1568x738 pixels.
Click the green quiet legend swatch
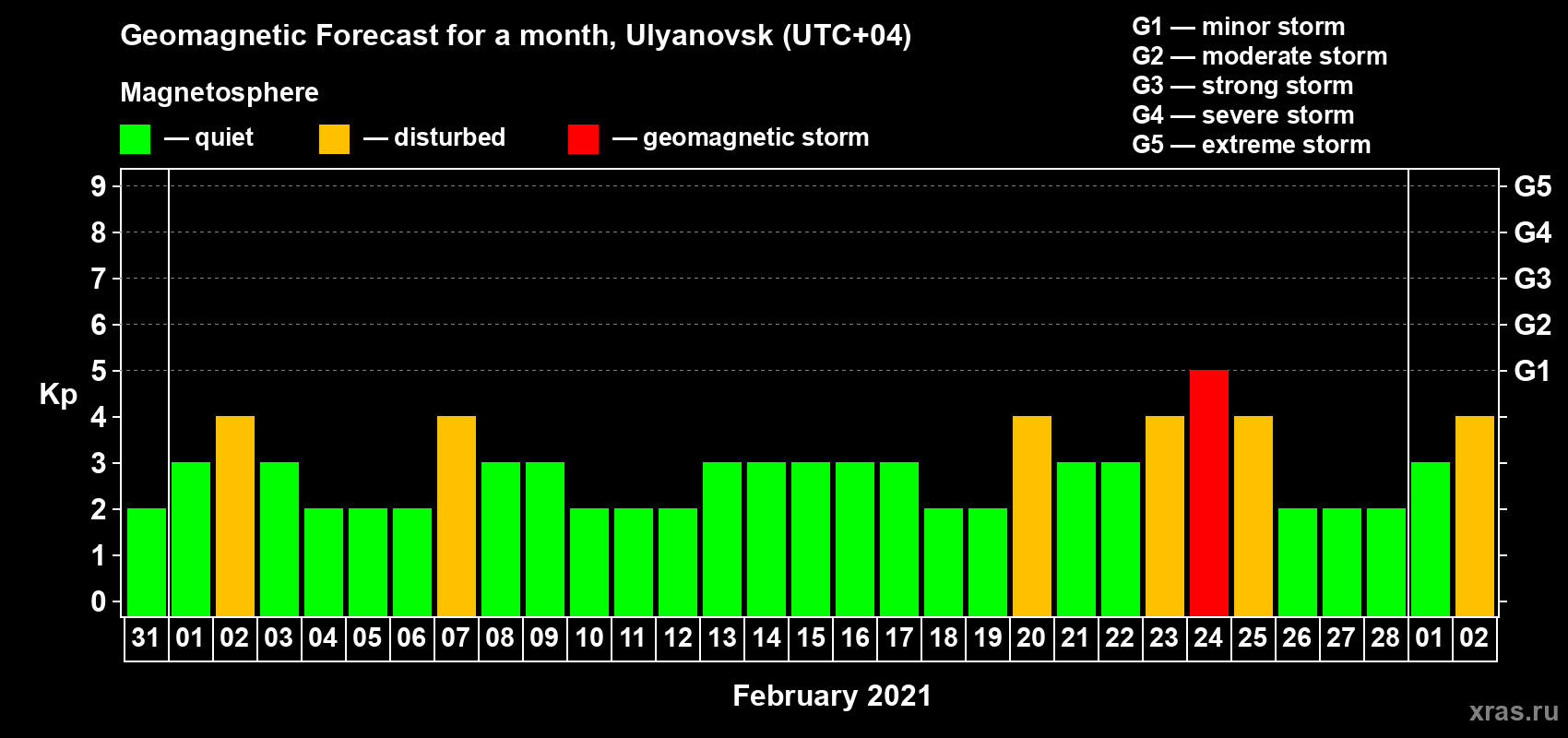[x=135, y=139]
